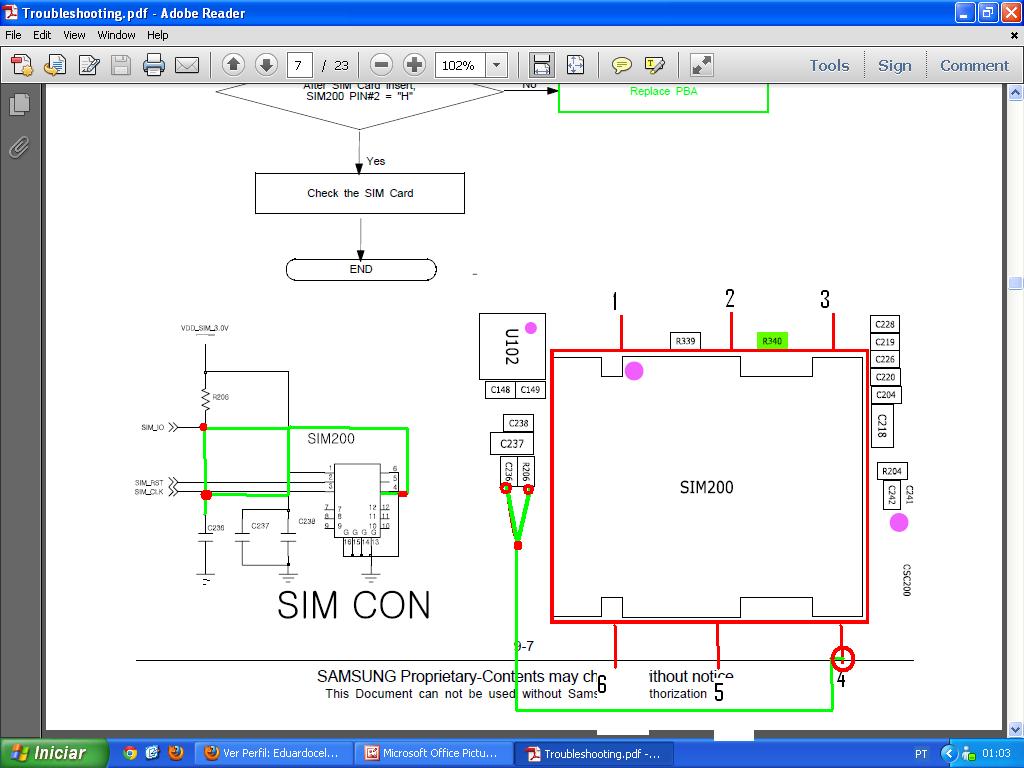The width and height of the screenshot is (1024, 768).
Task: Click the C228 component label
Action: click(x=885, y=325)
